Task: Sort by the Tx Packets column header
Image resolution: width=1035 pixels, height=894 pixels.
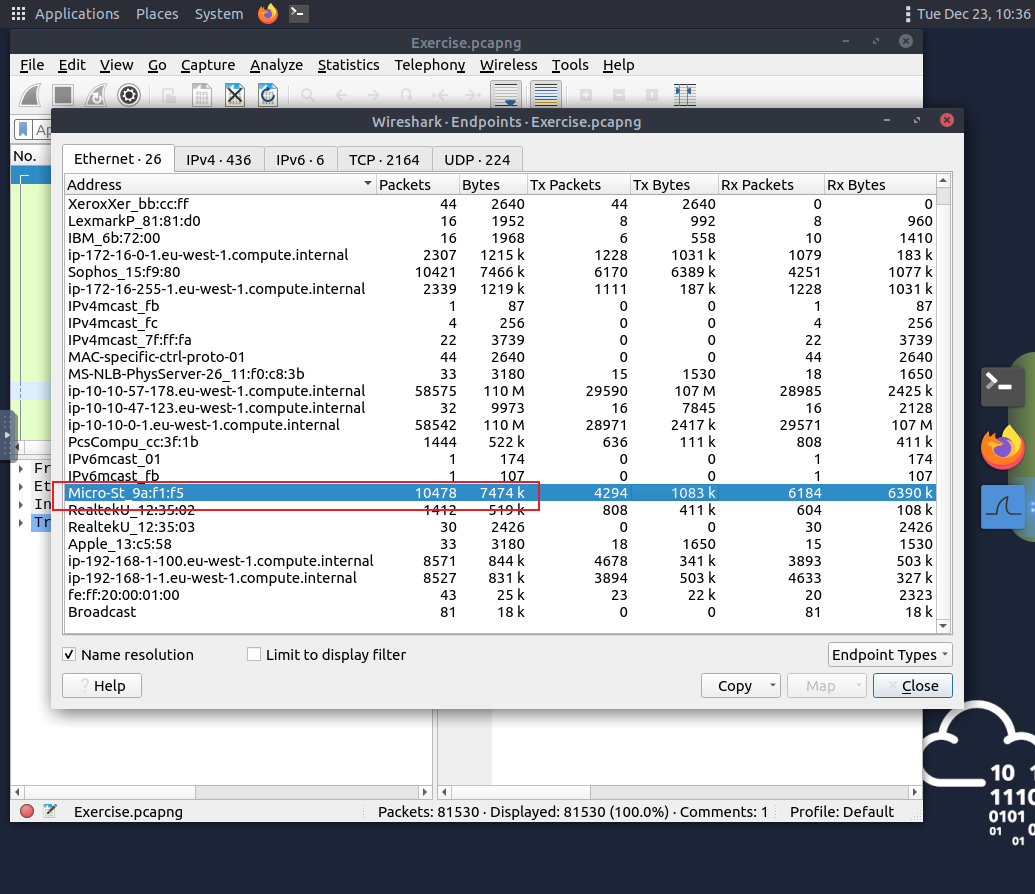Action: pos(578,184)
